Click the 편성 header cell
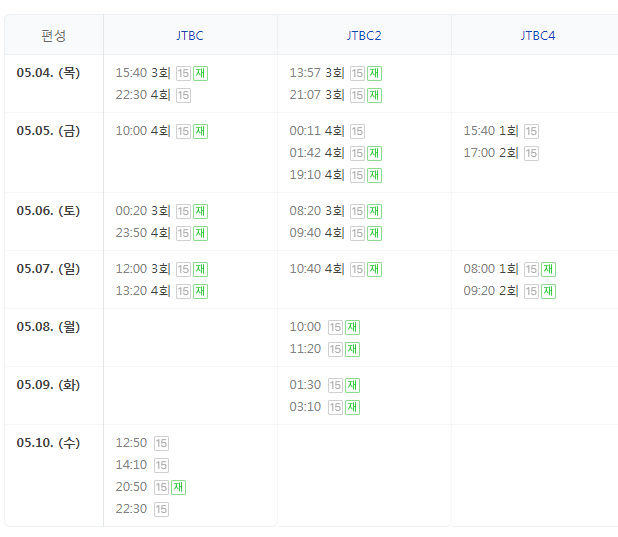The width and height of the screenshot is (618, 537). pos(54,35)
